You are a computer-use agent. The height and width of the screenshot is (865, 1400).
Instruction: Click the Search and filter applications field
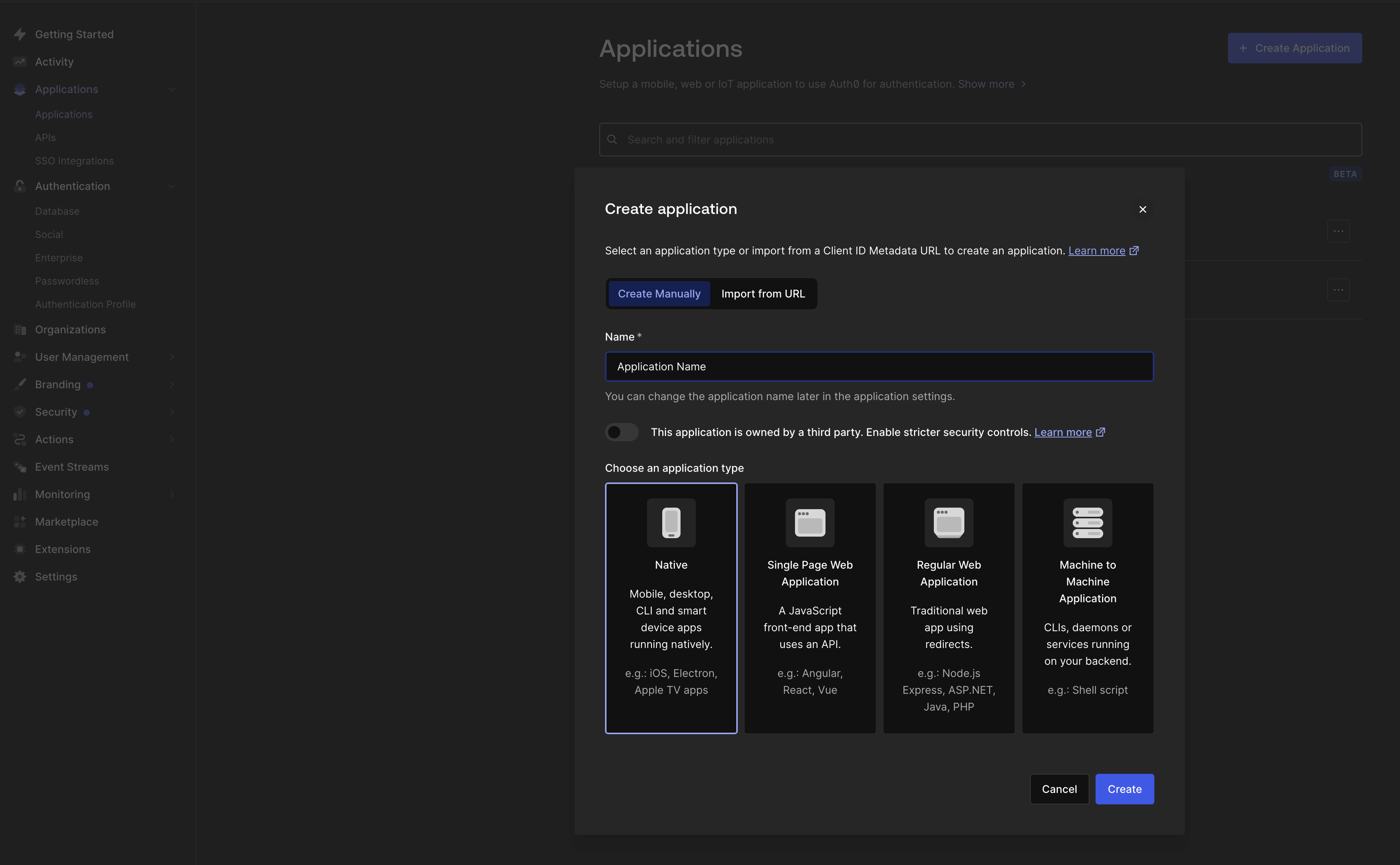980,140
